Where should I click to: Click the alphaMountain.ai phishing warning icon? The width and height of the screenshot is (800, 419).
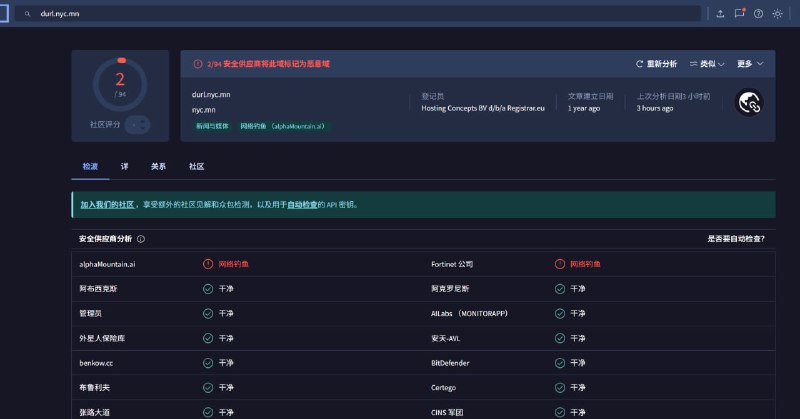point(208,264)
